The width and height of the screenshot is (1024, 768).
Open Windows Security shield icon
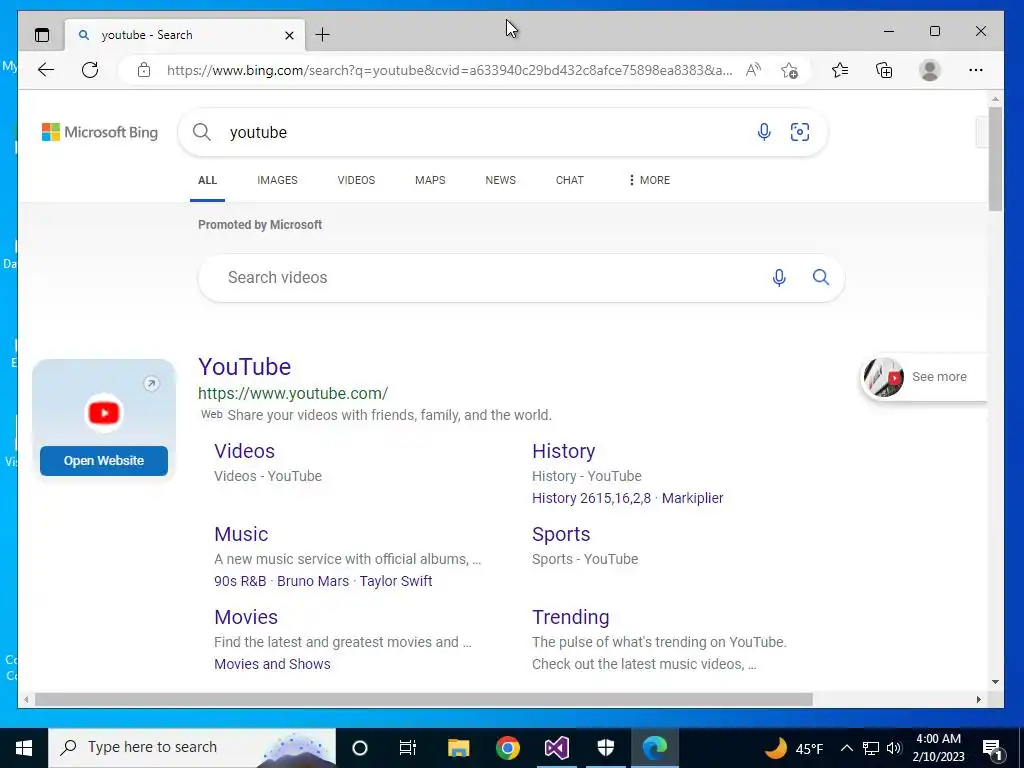(606, 747)
